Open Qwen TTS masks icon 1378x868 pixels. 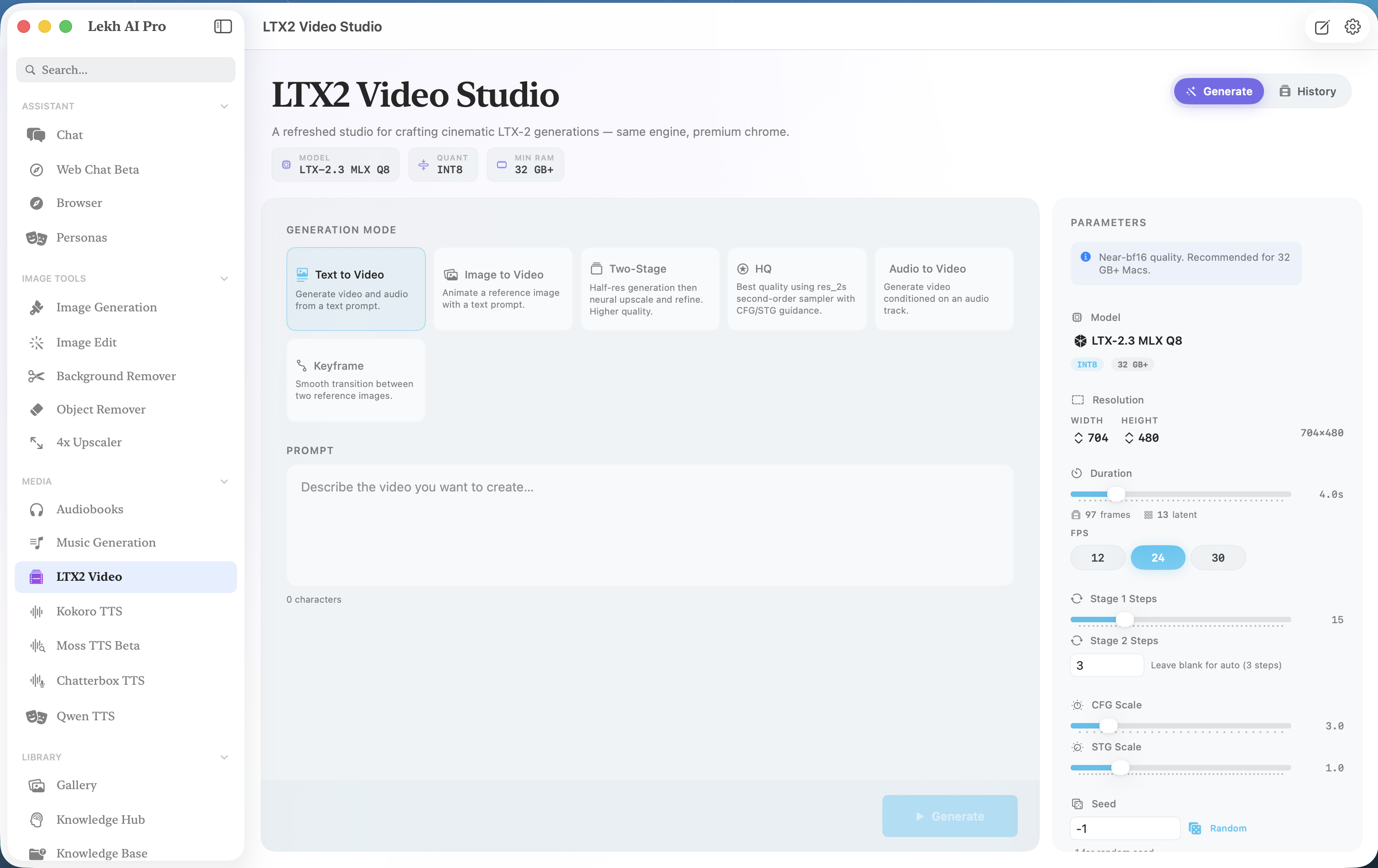(x=36, y=716)
